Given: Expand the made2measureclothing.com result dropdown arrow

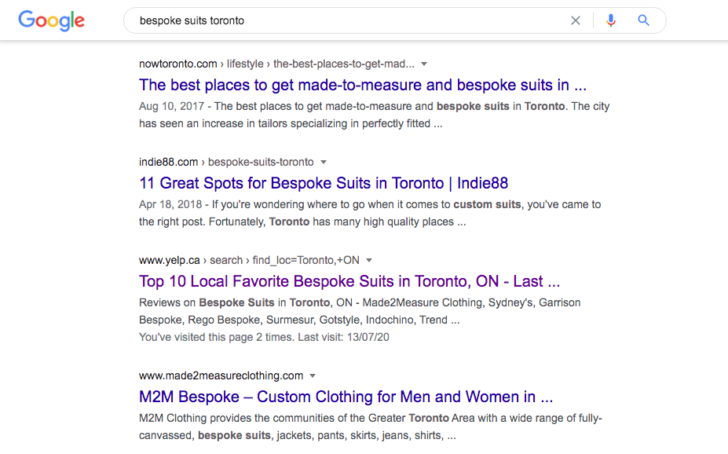Looking at the screenshot, I should pos(312,376).
